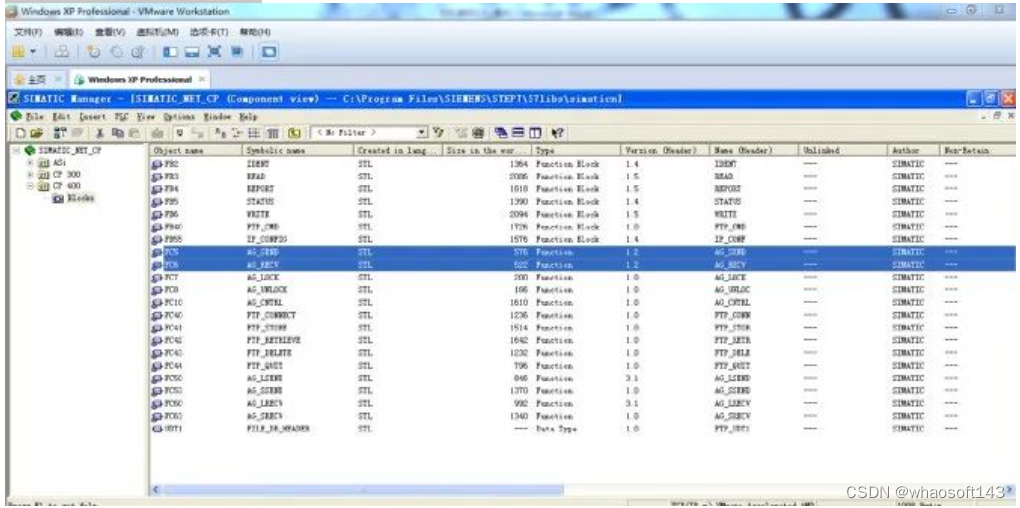Select the FB2 IDENT block row
The height and width of the screenshot is (508, 1020).
click(582, 164)
